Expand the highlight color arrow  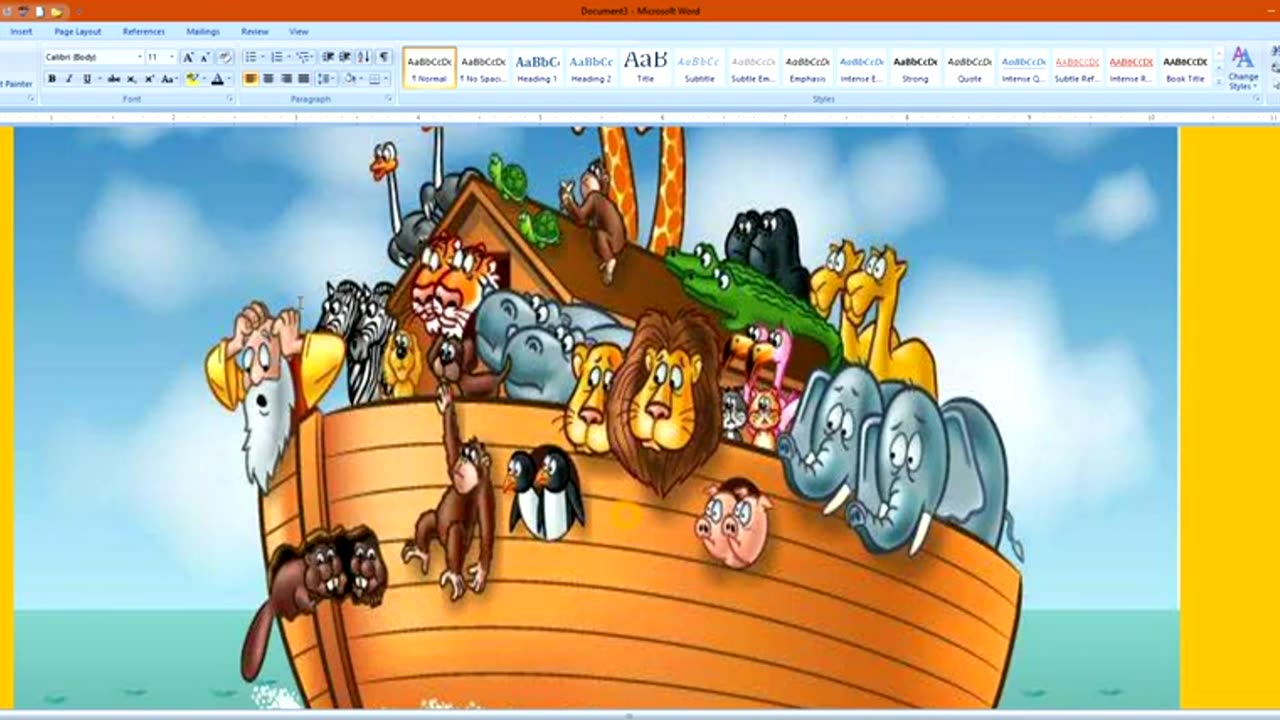204,79
